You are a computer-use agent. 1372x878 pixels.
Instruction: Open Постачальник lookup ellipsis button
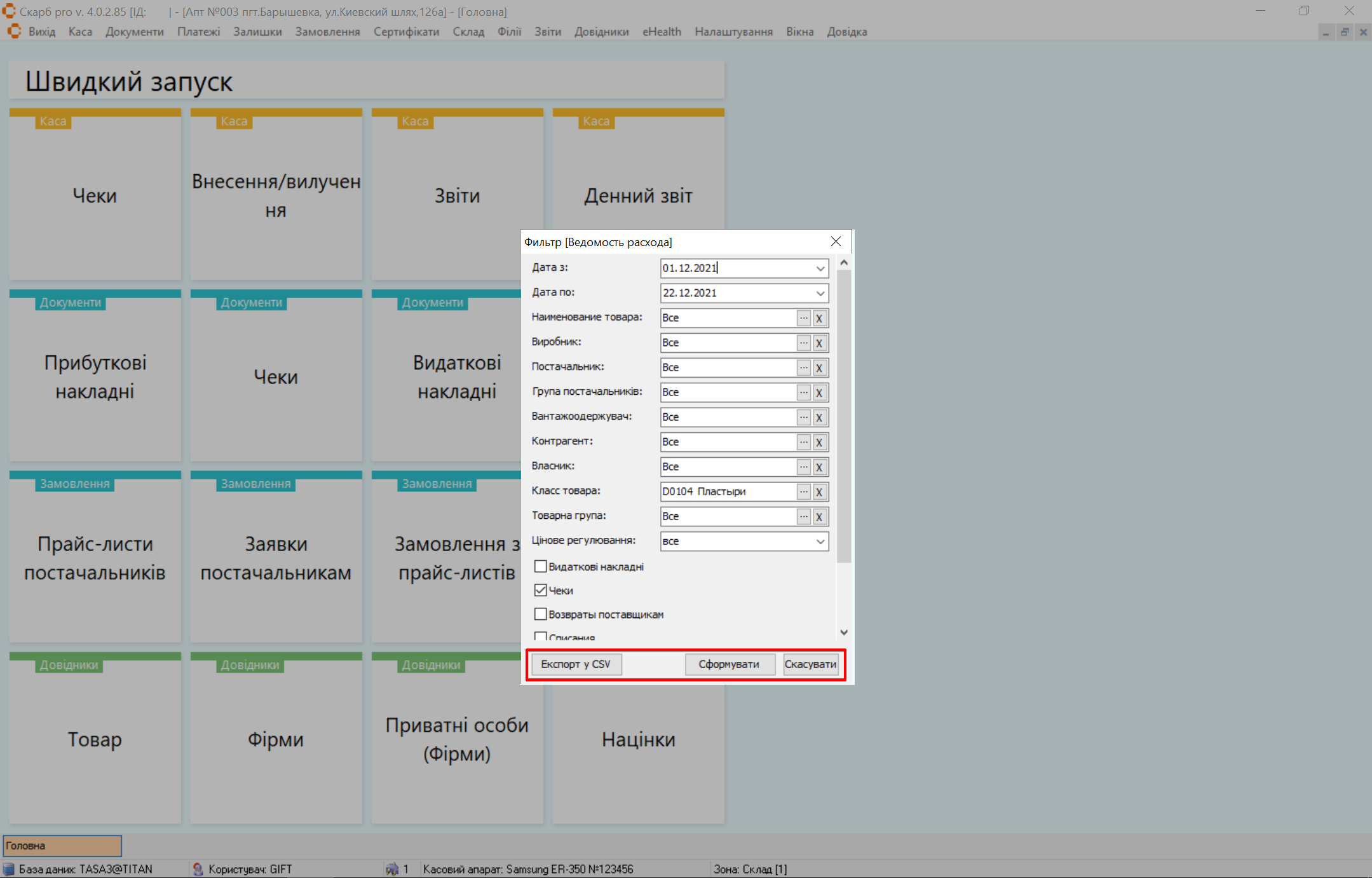pos(804,367)
